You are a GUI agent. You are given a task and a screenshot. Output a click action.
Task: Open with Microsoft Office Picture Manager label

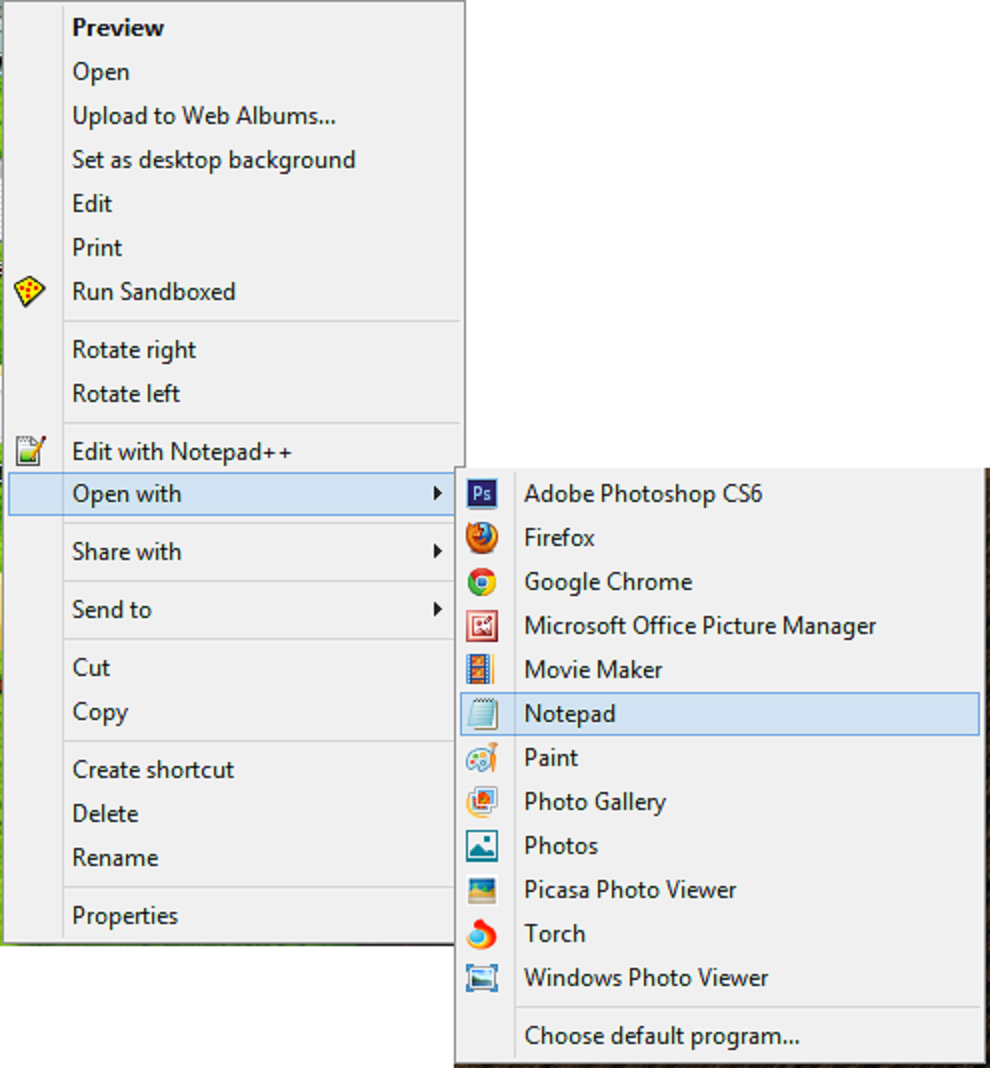point(700,626)
